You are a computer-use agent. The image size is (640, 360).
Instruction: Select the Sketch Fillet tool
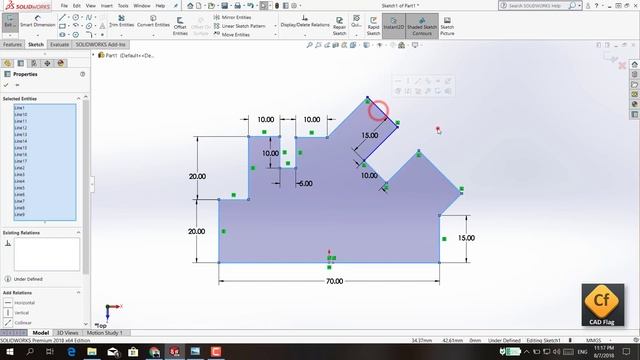89,35
